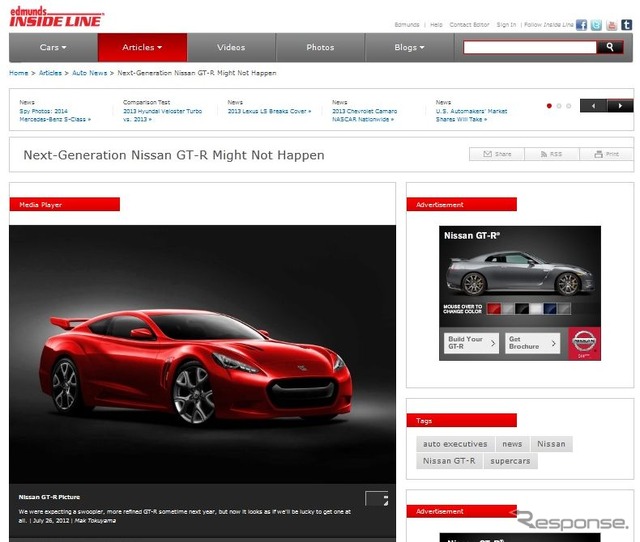Screen dimensions: 640x542
Task: Click the Nissan GT-R Picture caption title
Action: [x=49, y=497]
